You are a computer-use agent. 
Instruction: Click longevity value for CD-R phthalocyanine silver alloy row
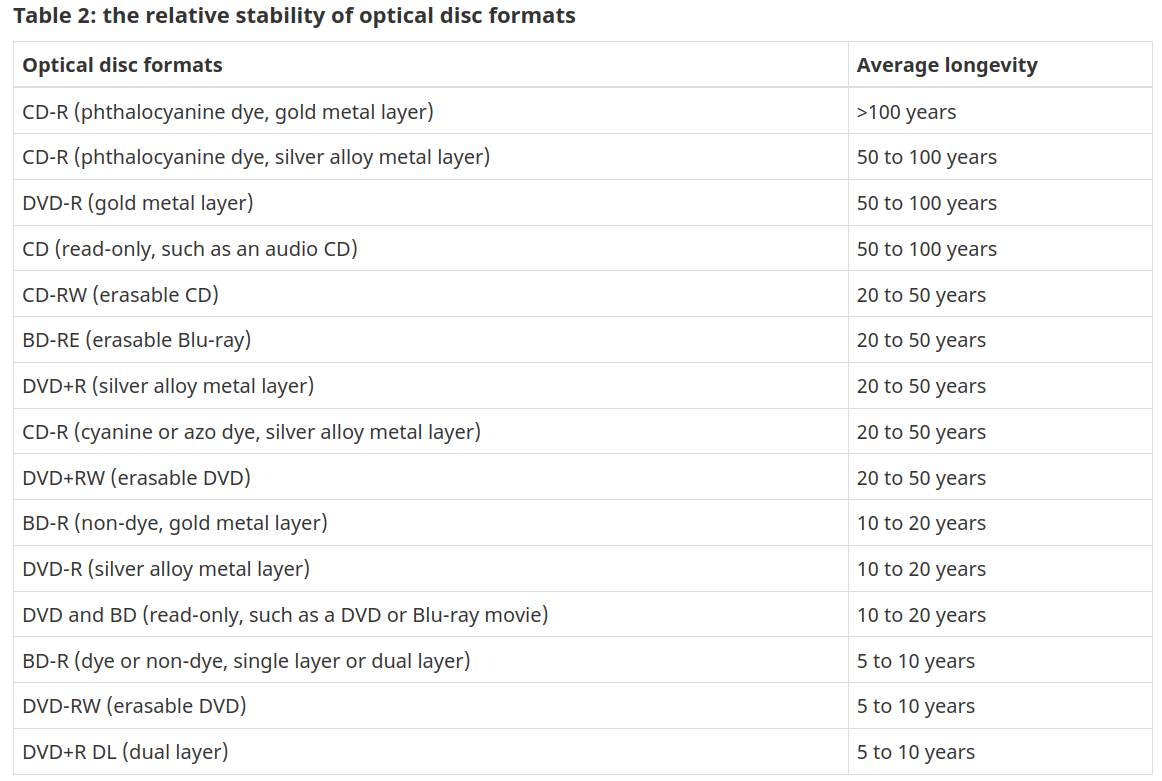(x=926, y=157)
